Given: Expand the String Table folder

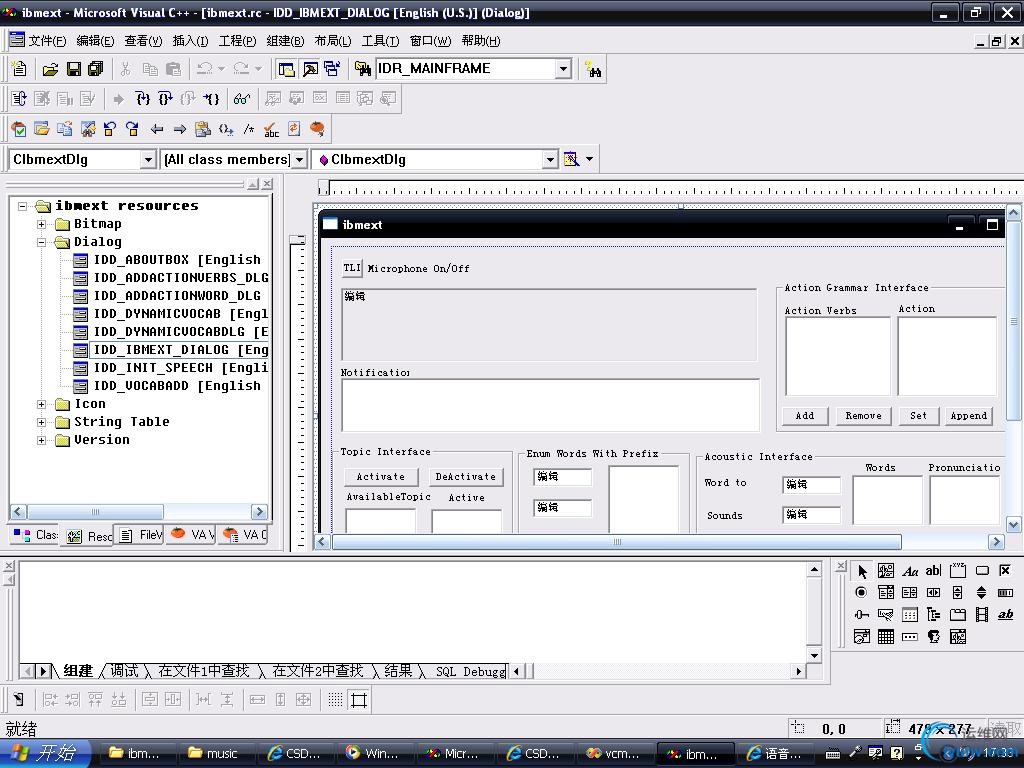Looking at the screenshot, I should coord(42,422).
